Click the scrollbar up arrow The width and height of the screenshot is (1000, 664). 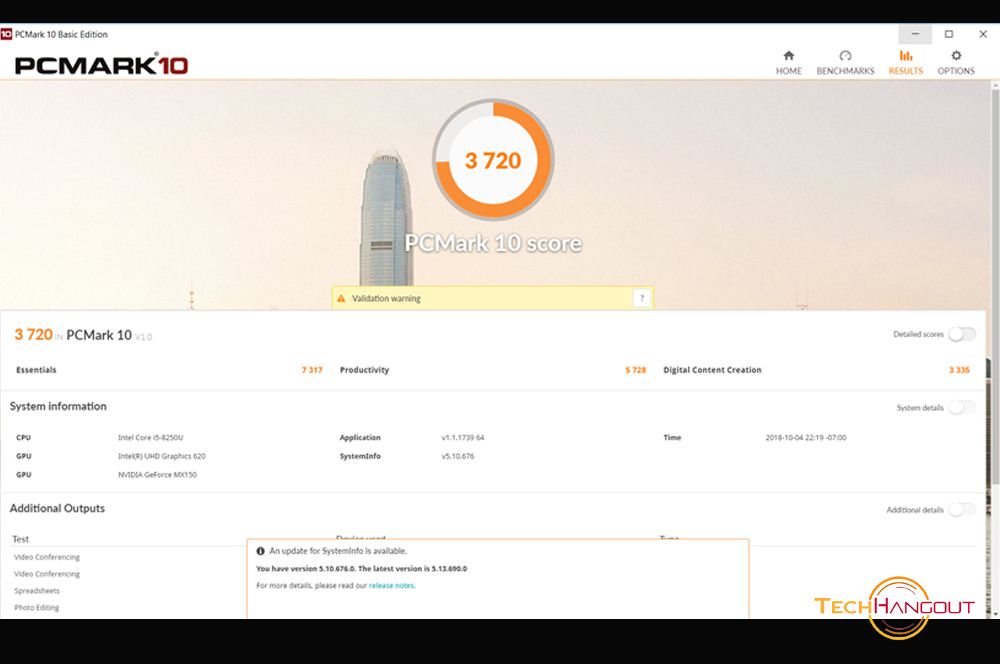tap(995, 85)
